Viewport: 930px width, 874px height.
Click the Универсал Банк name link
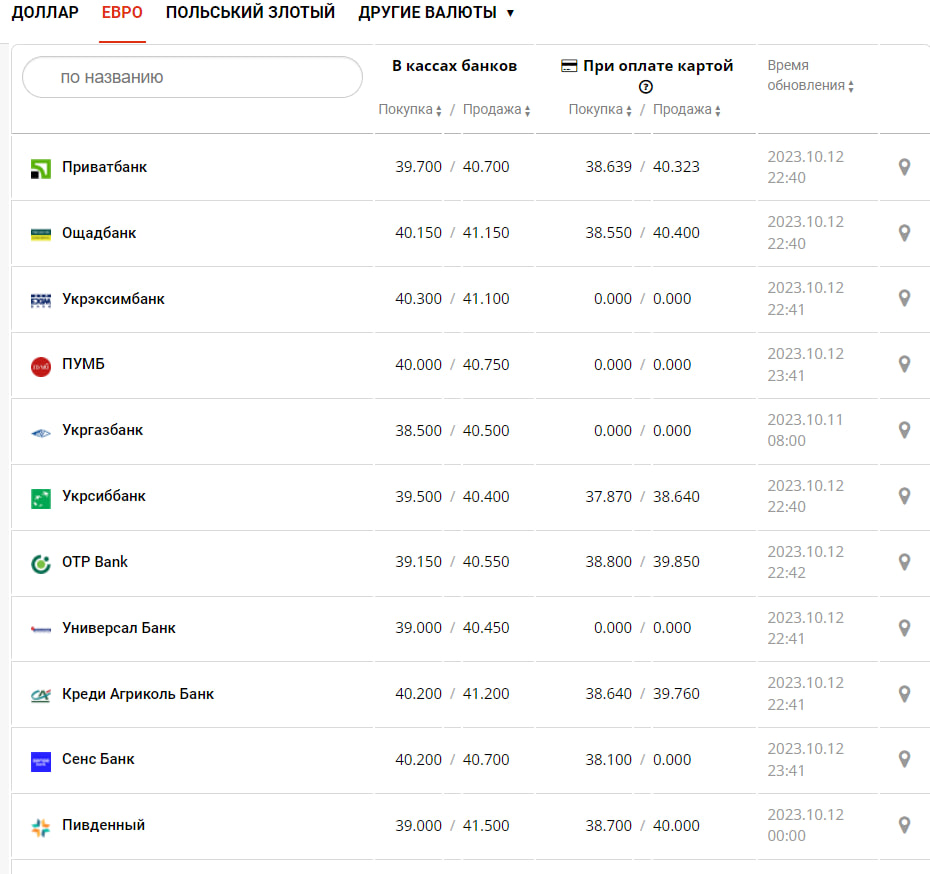point(118,628)
